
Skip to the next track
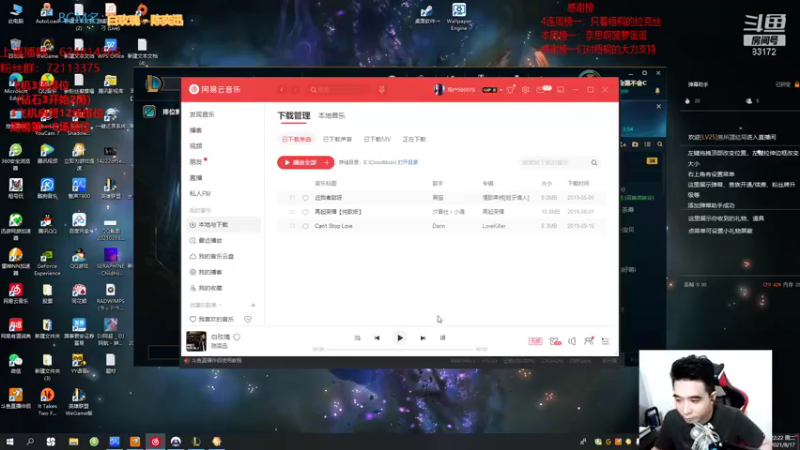point(422,338)
